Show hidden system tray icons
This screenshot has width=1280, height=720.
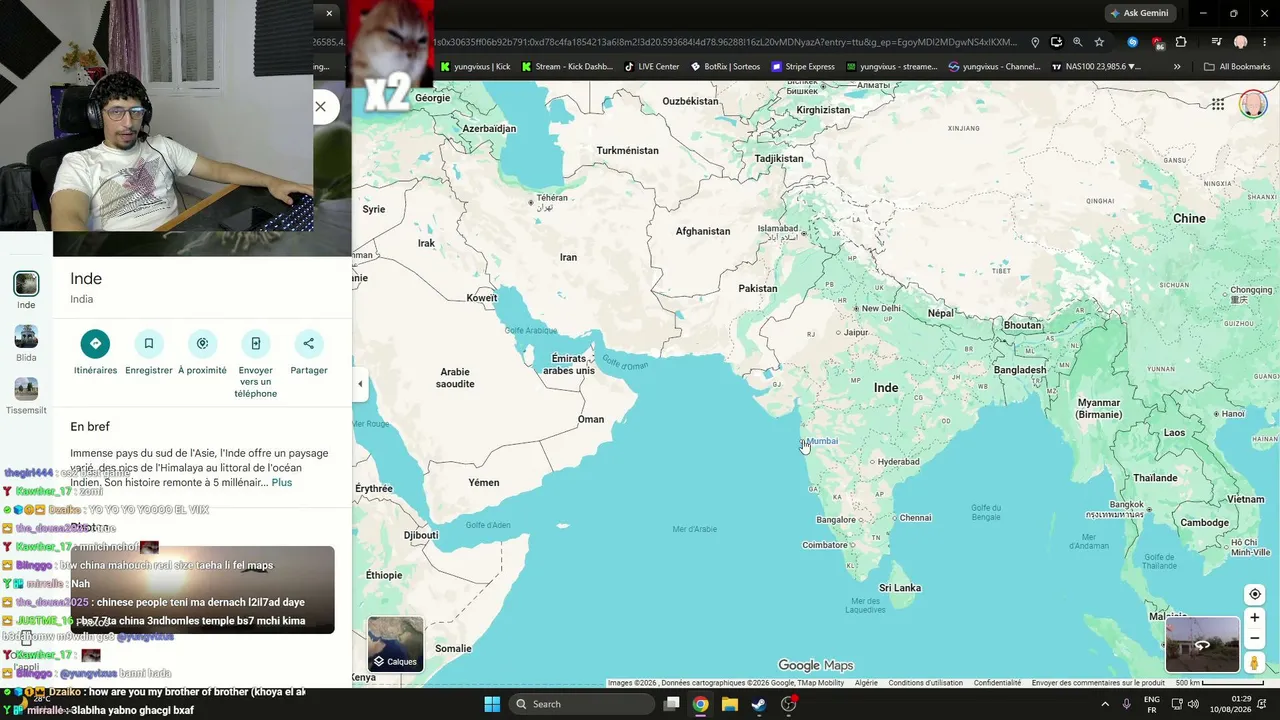click(x=1105, y=704)
